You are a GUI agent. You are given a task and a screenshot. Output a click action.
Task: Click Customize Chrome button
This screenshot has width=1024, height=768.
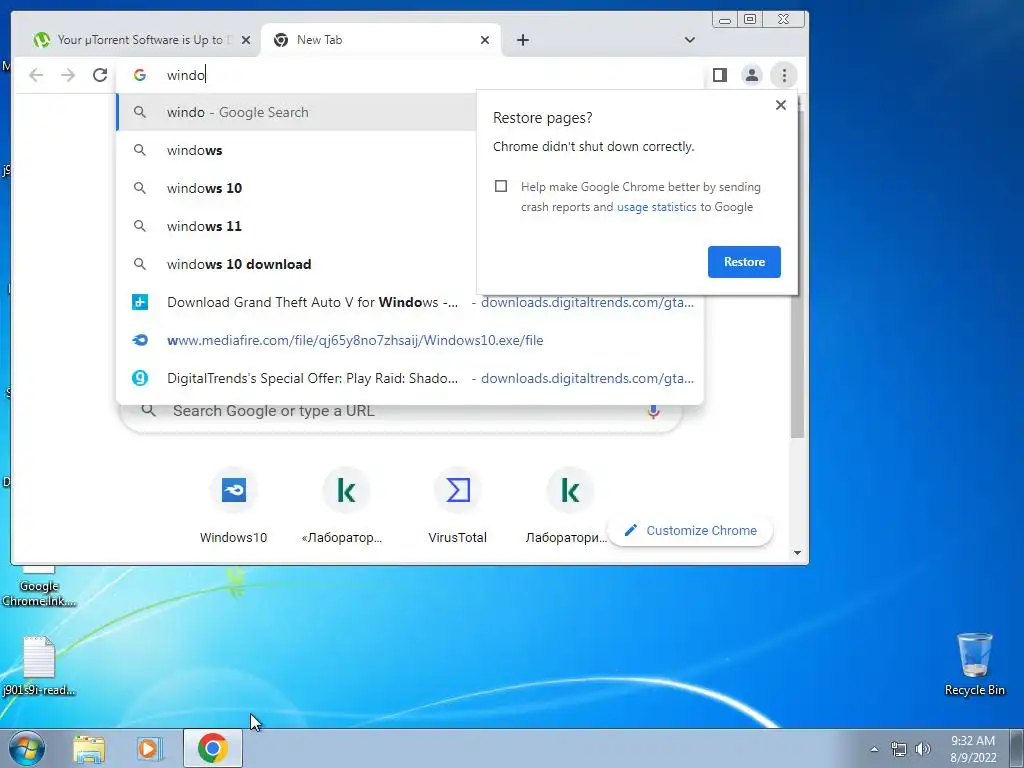pos(690,530)
